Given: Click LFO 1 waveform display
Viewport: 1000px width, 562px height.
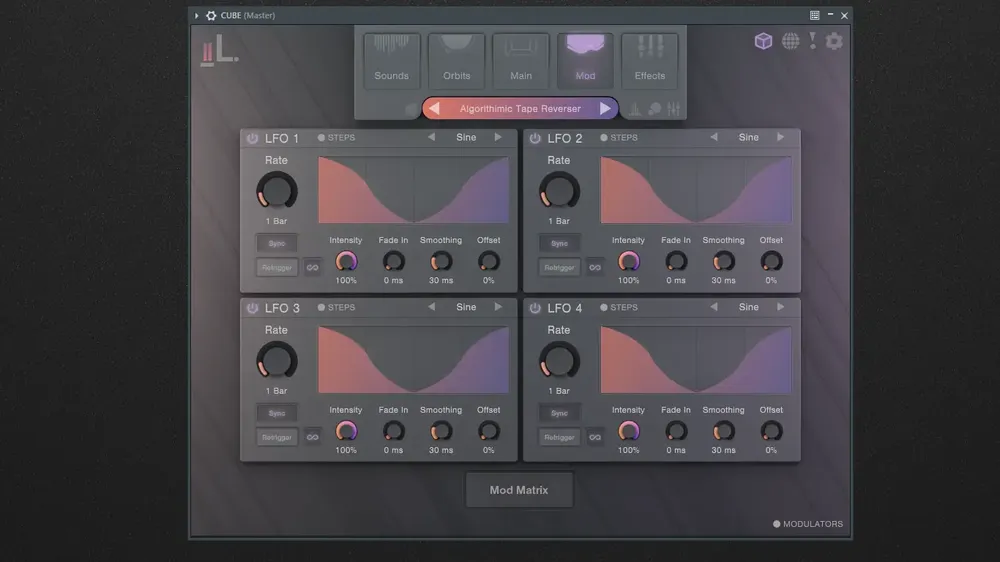Looking at the screenshot, I should tap(413, 190).
